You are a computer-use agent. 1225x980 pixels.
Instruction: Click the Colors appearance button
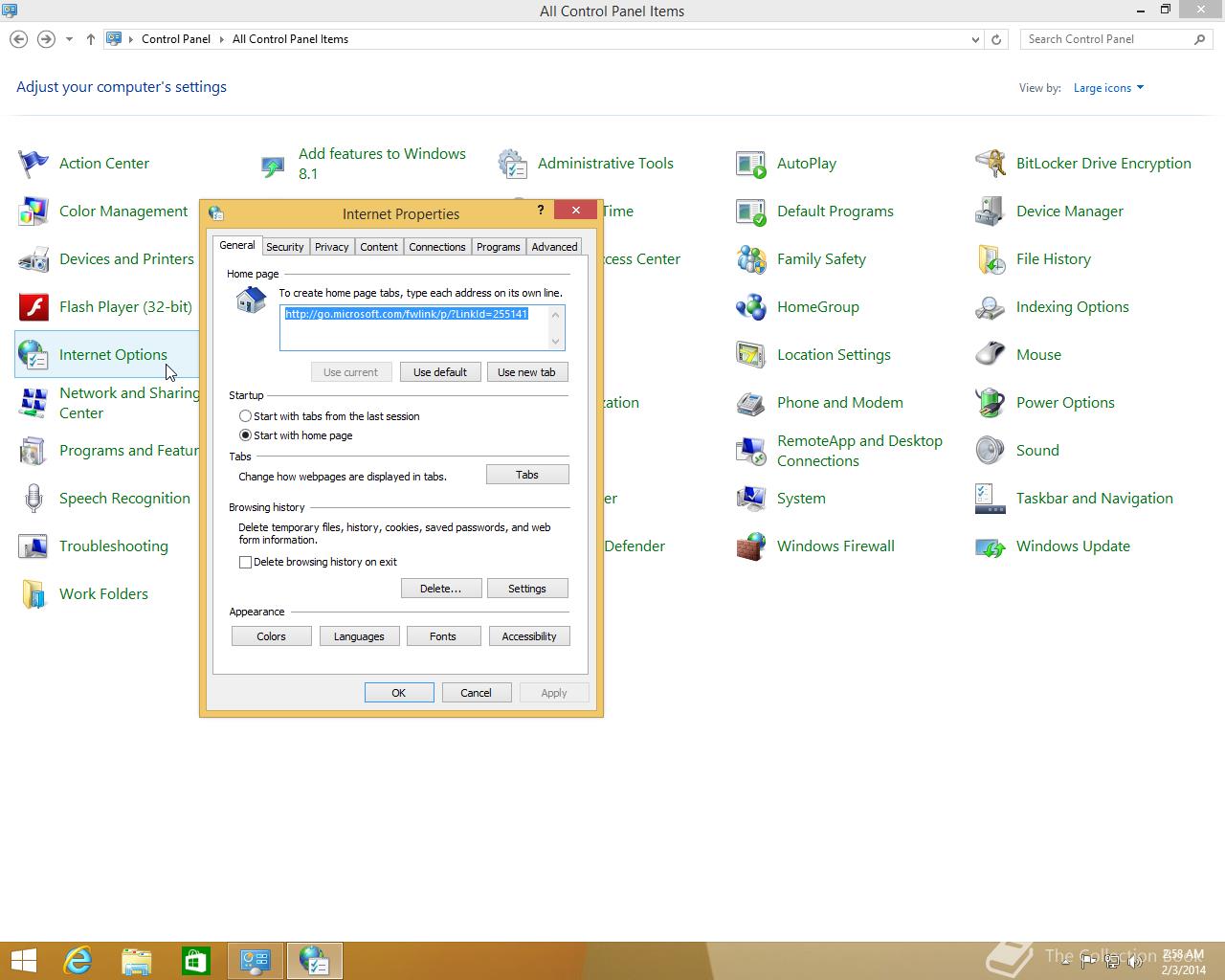pyautogui.click(x=271, y=636)
